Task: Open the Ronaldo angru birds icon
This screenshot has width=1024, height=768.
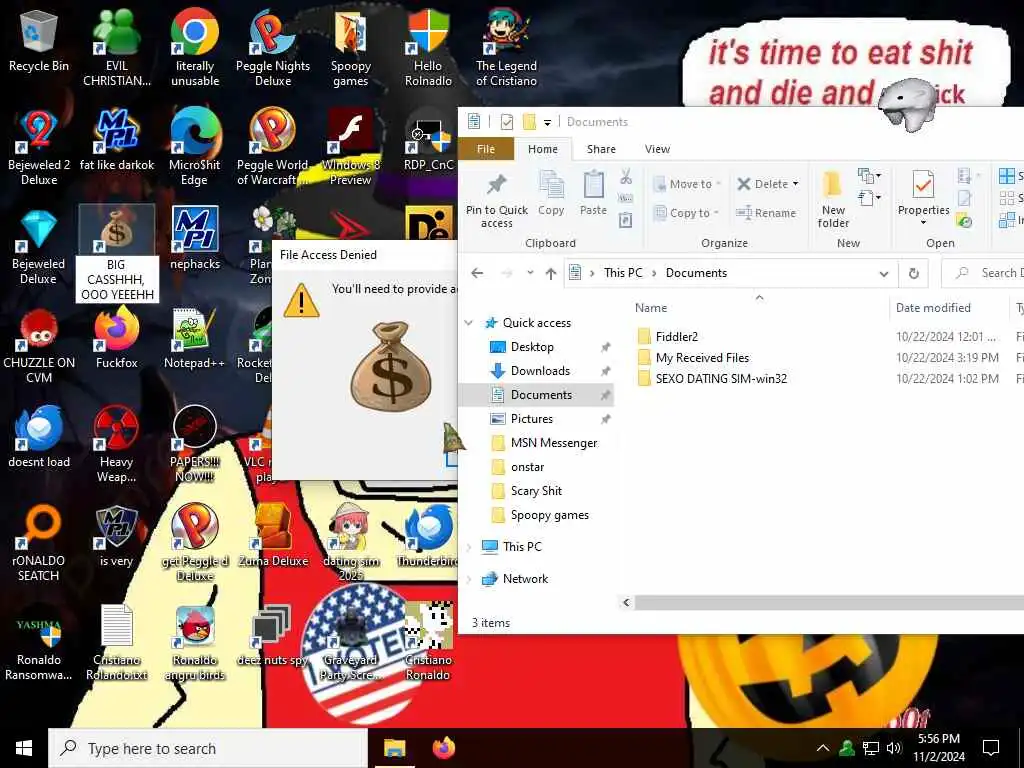Action: [x=195, y=642]
